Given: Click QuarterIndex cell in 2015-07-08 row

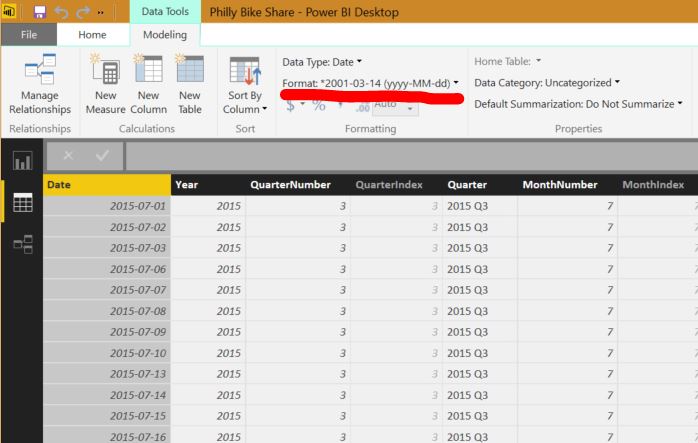Looking at the screenshot, I should point(396,311).
